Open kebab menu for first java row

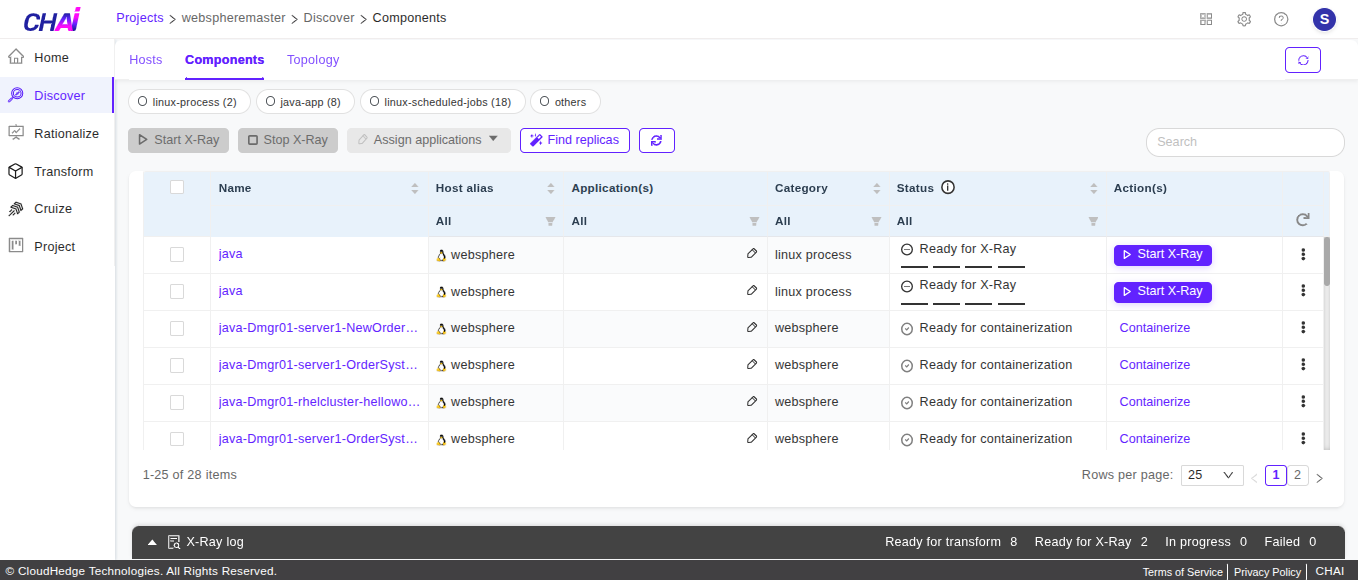click(1303, 254)
